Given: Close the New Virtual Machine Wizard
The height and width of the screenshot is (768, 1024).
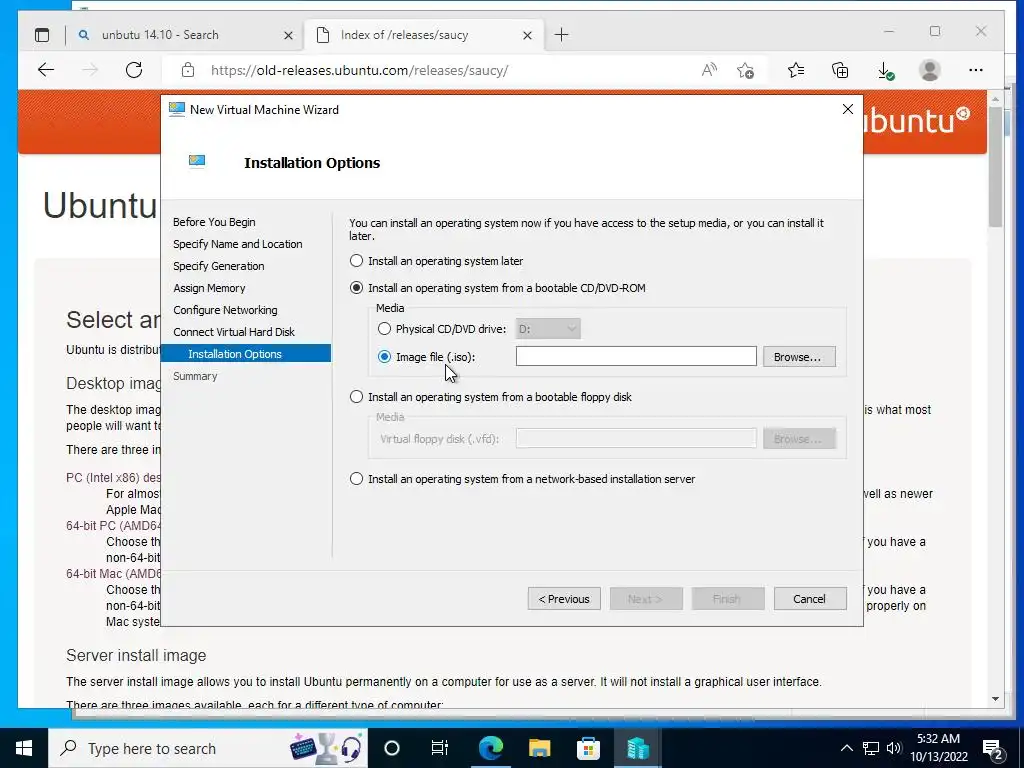Looking at the screenshot, I should point(848,110).
